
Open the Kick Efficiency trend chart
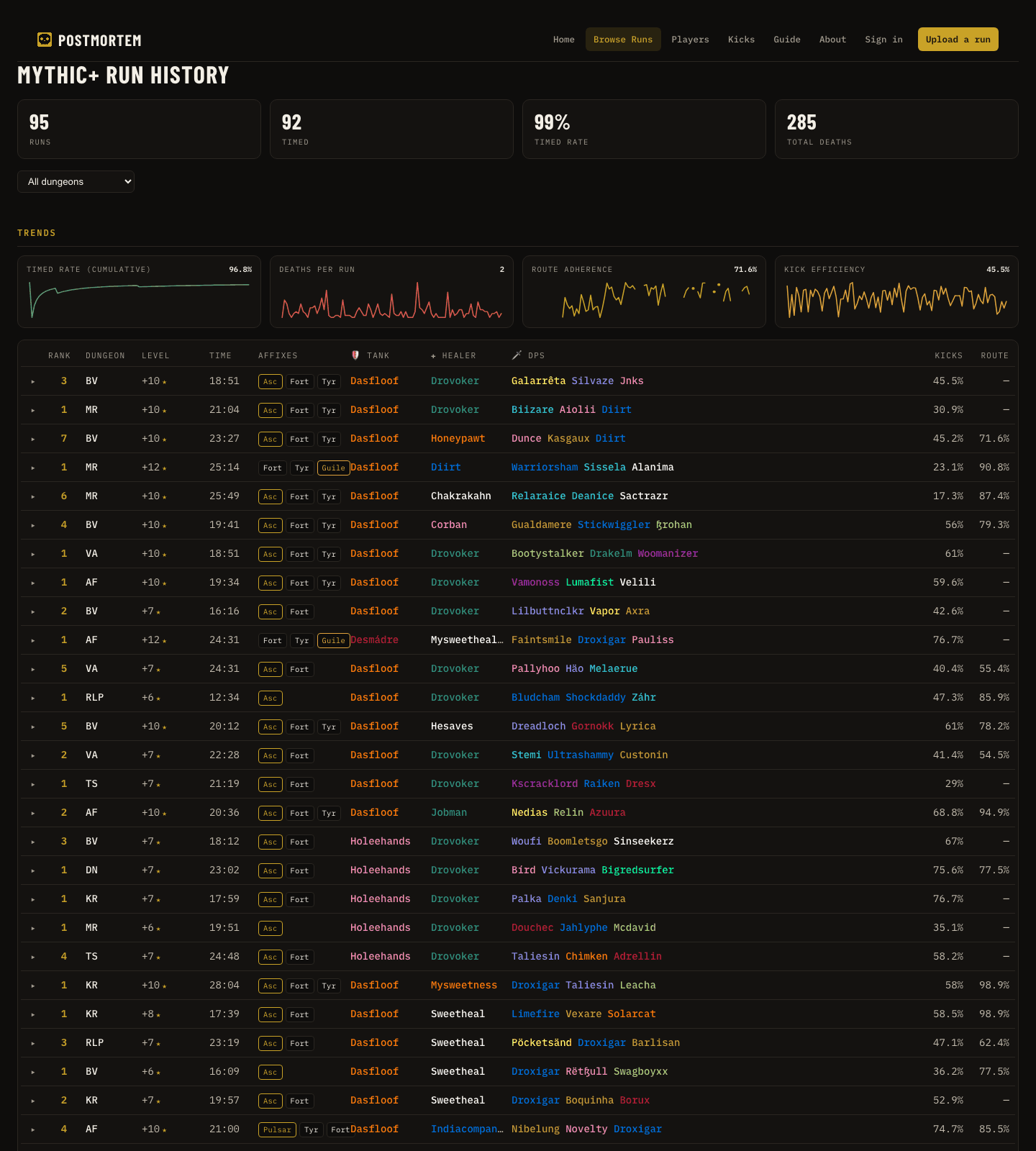coord(896,291)
